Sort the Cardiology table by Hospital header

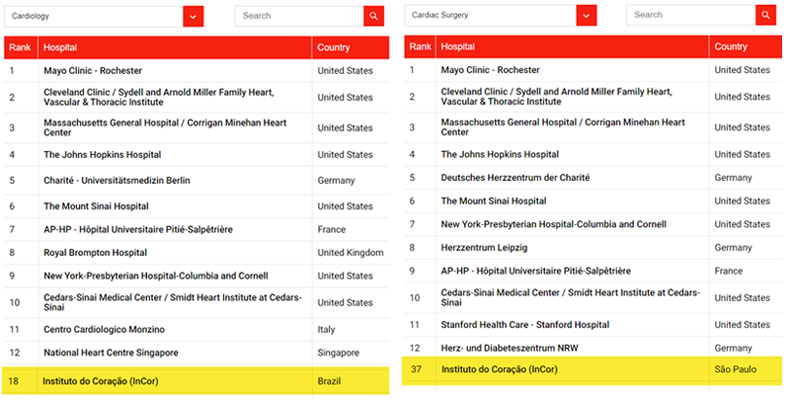point(175,47)
